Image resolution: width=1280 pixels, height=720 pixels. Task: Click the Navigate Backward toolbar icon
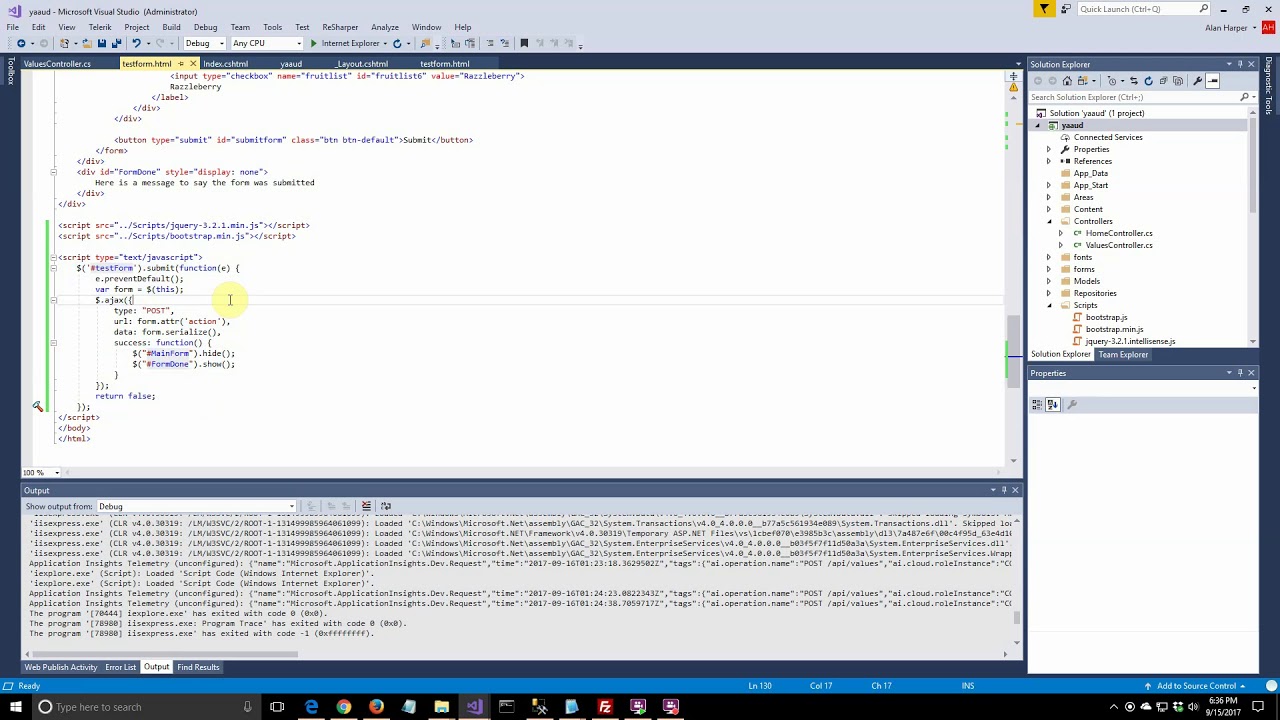(21, 43)
